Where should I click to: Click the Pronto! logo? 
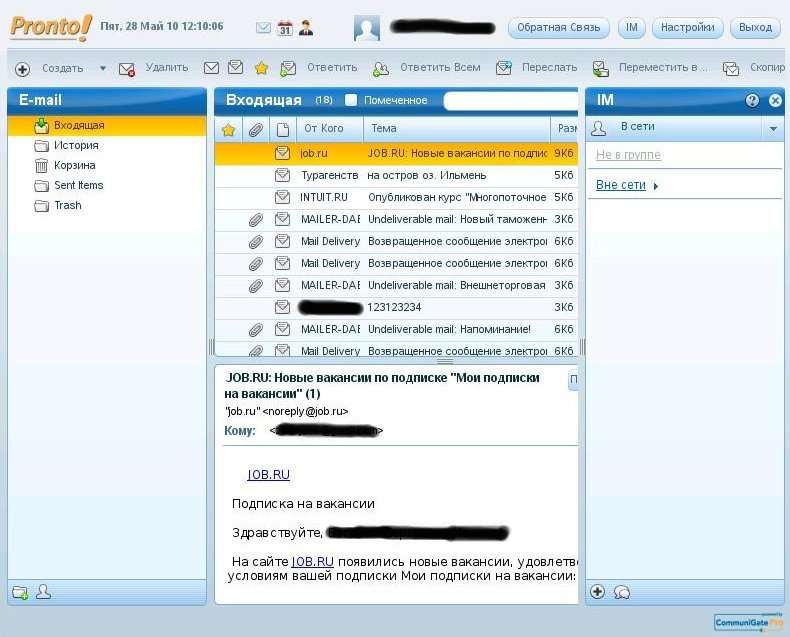51,27
